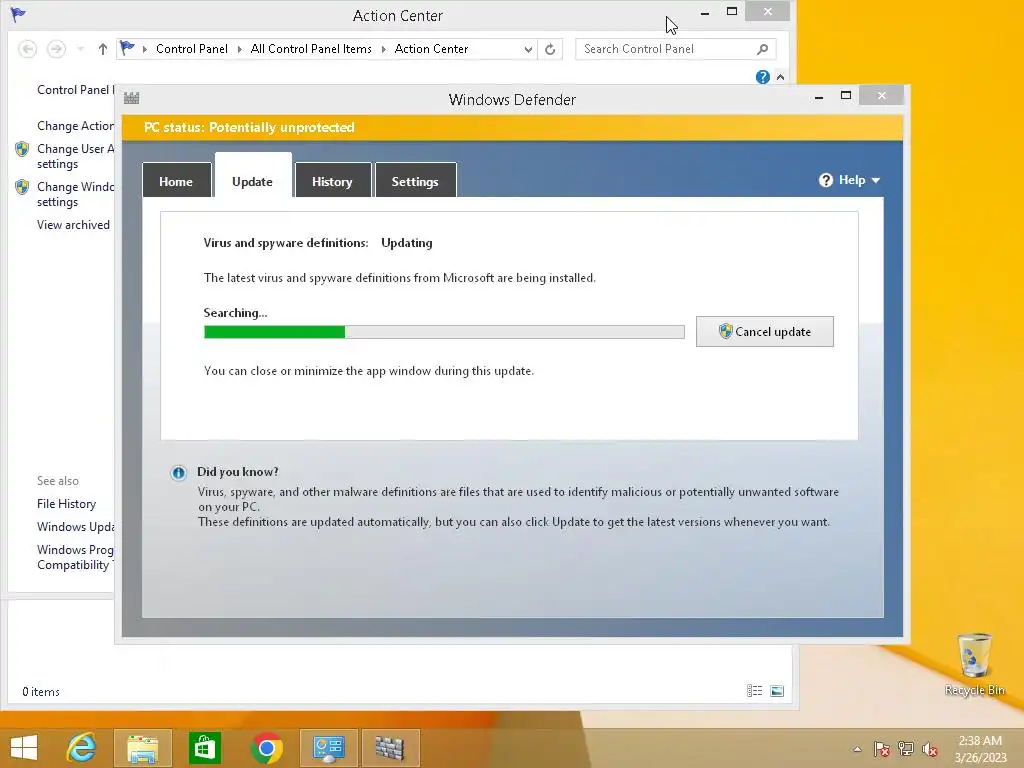Switch to large icons view in Action Center window

click(777, 691)
